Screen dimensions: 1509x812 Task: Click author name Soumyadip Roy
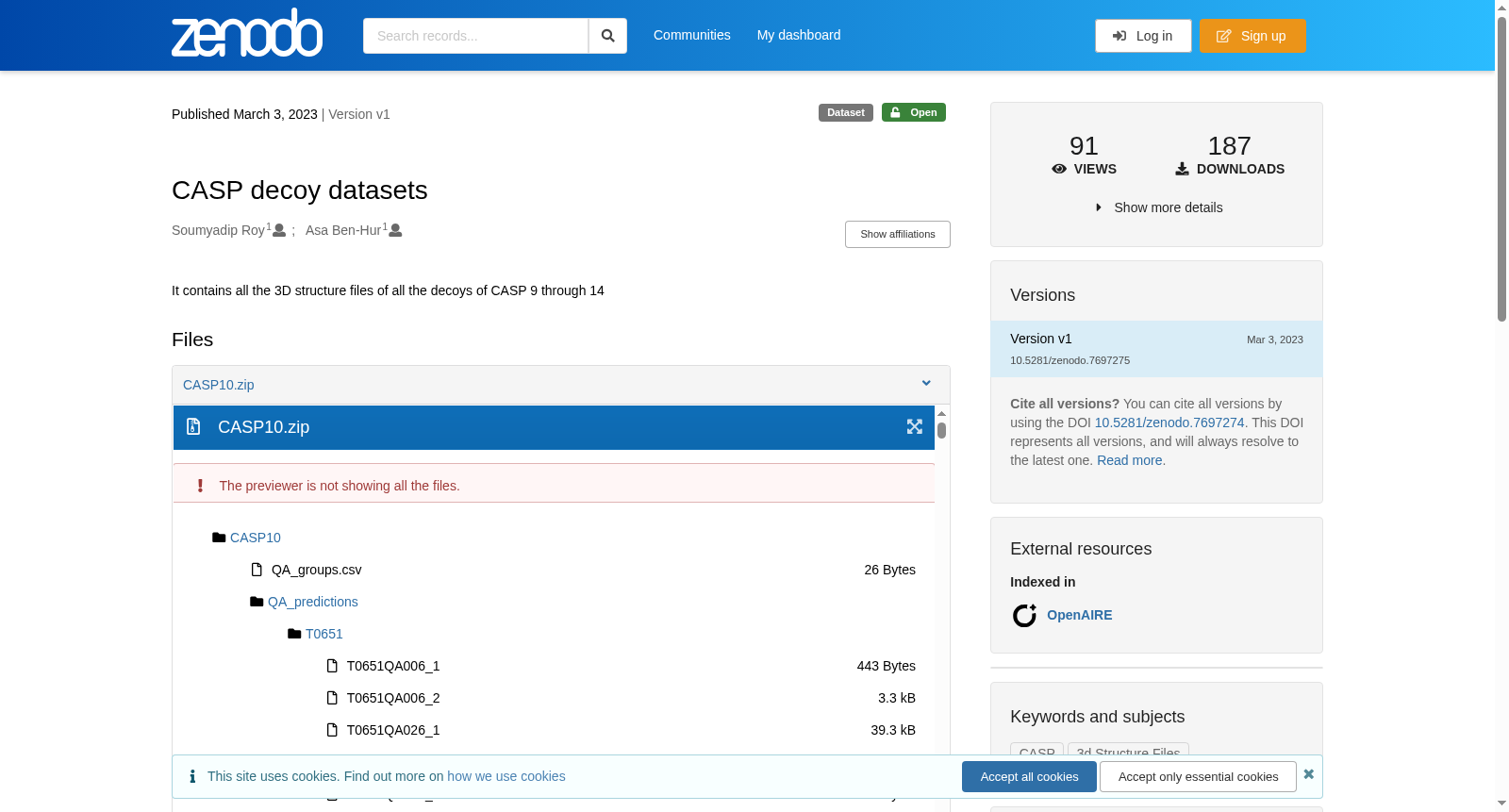point(219,230)
